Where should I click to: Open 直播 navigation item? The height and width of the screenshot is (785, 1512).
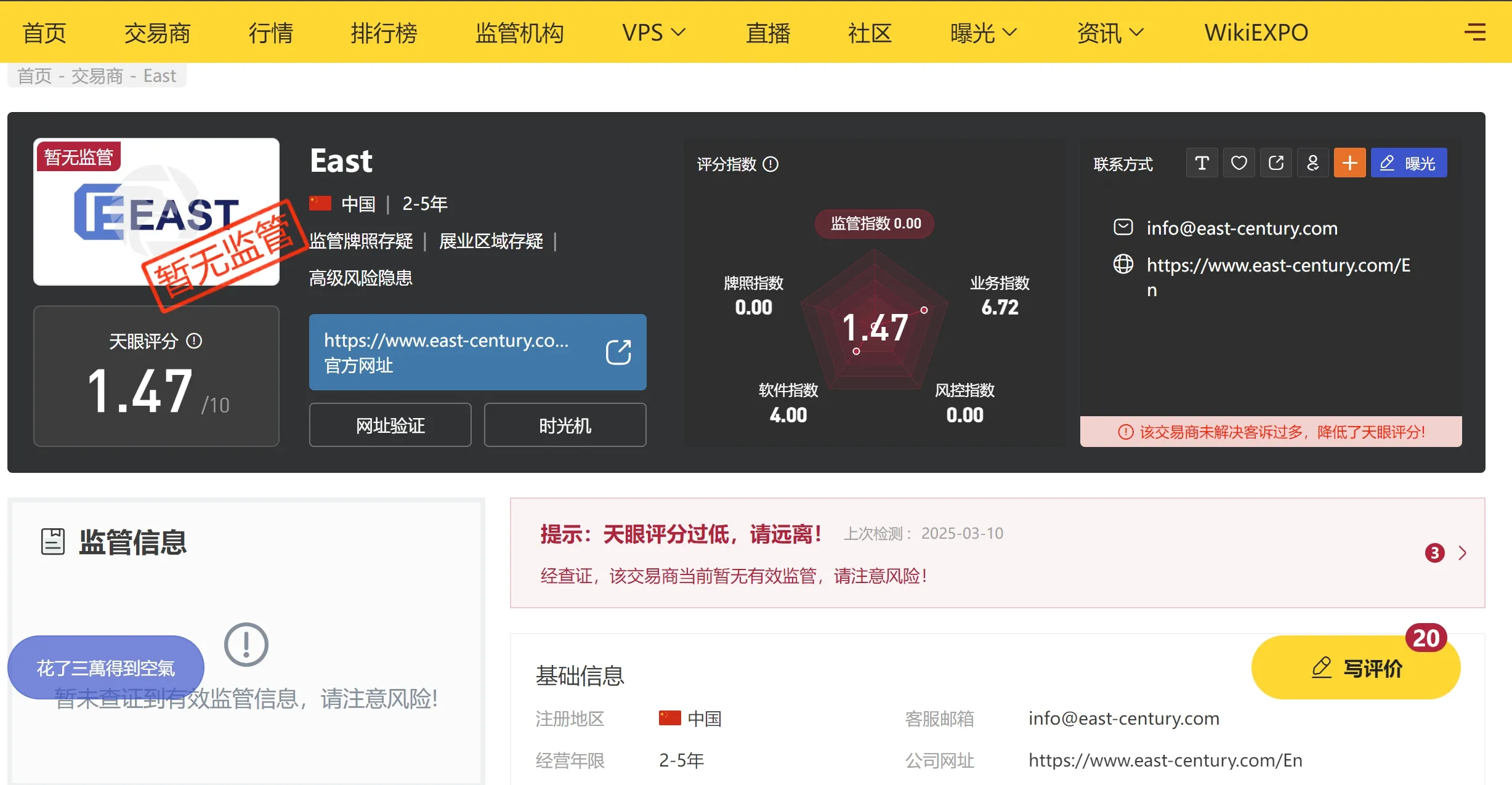click(x=768, y=32)
